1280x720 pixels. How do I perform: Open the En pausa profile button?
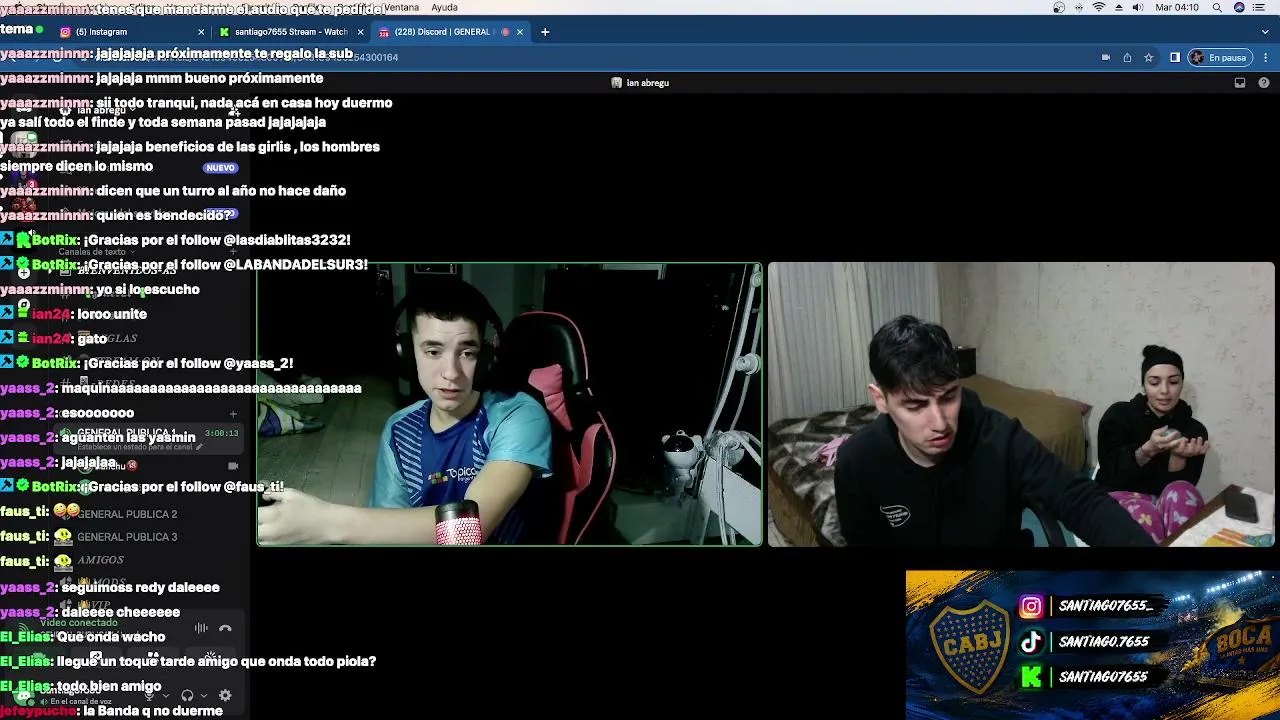tap(1220, 57)
